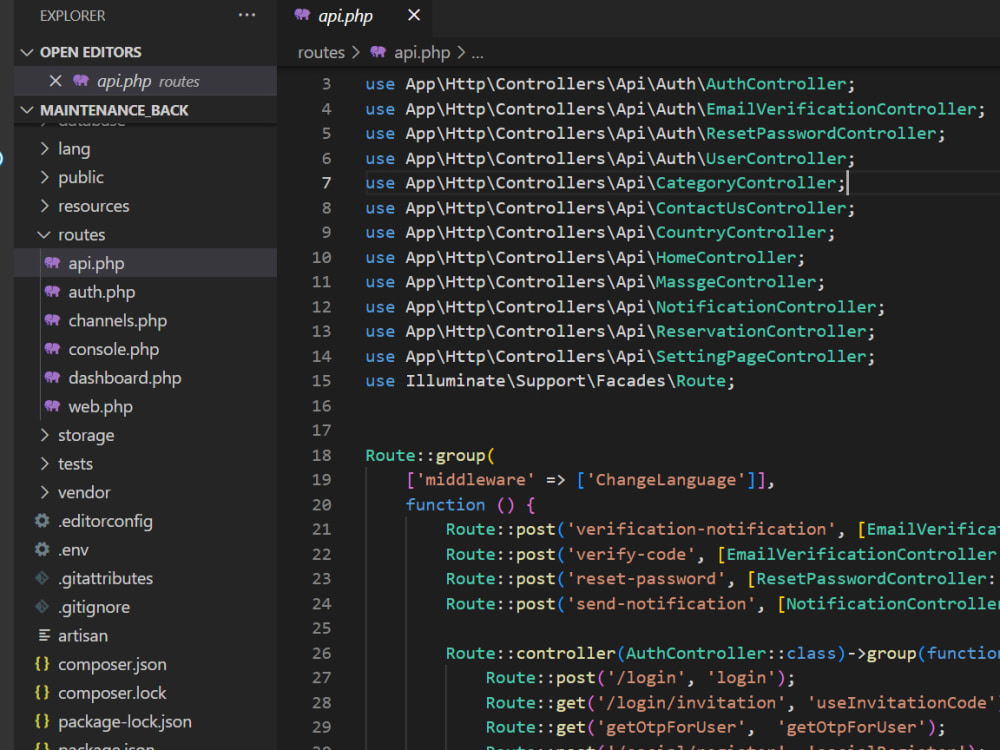Open the Explorer more actions ellipsis

pyautogui.click(x=247, y=15)
